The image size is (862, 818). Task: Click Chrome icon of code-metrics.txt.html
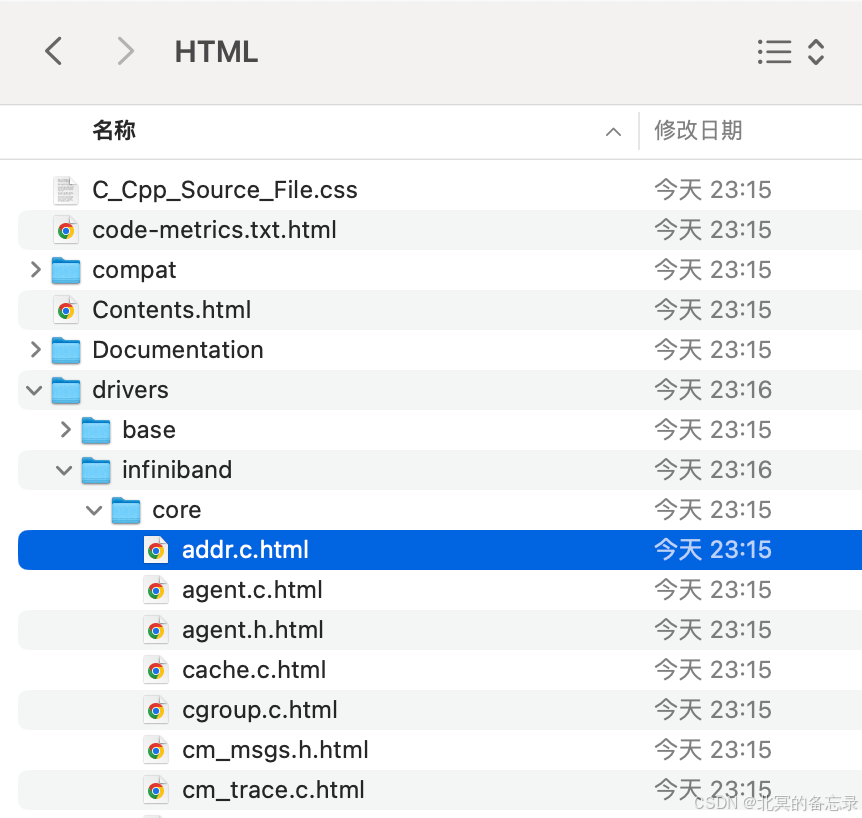(x=66, y=230)
